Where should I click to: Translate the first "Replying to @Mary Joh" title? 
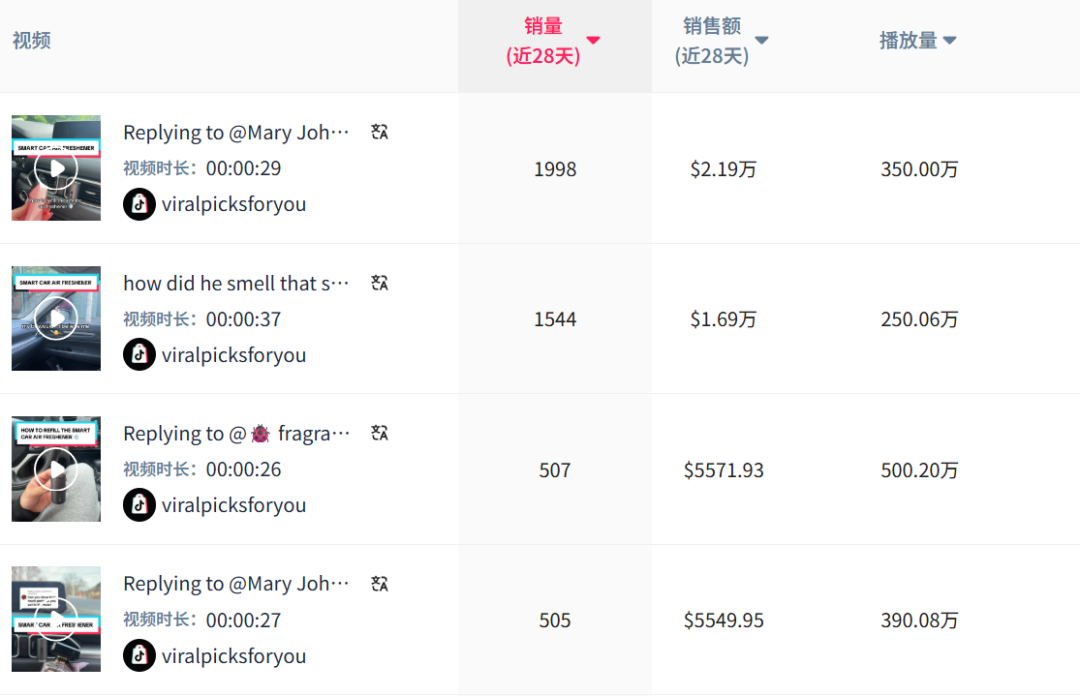[x=379, y=131]
